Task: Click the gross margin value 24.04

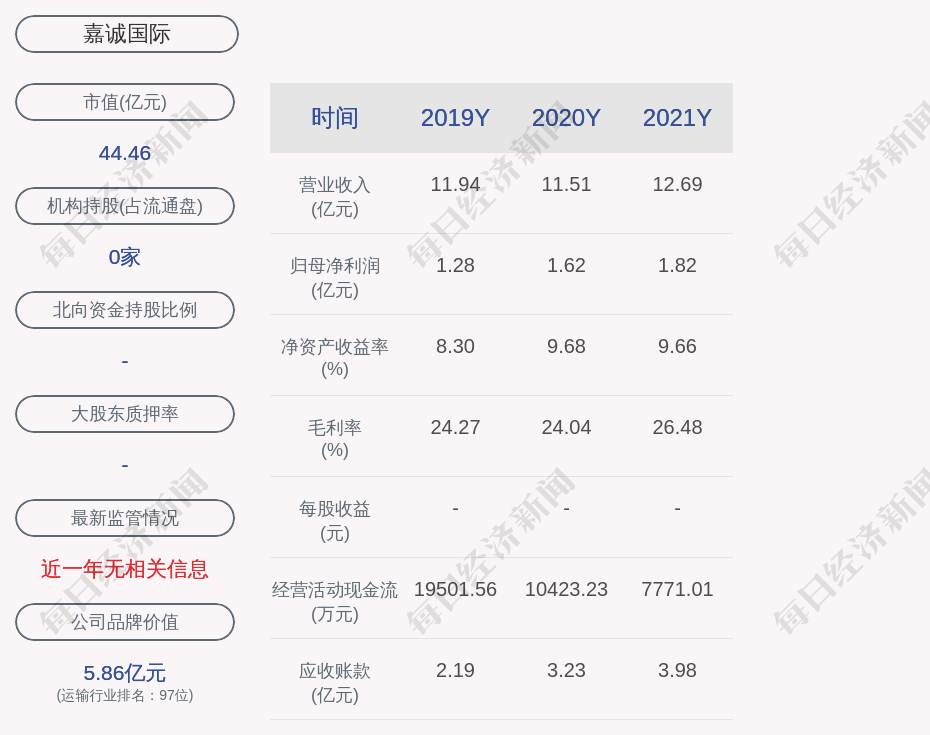Action: coord(566,427)
